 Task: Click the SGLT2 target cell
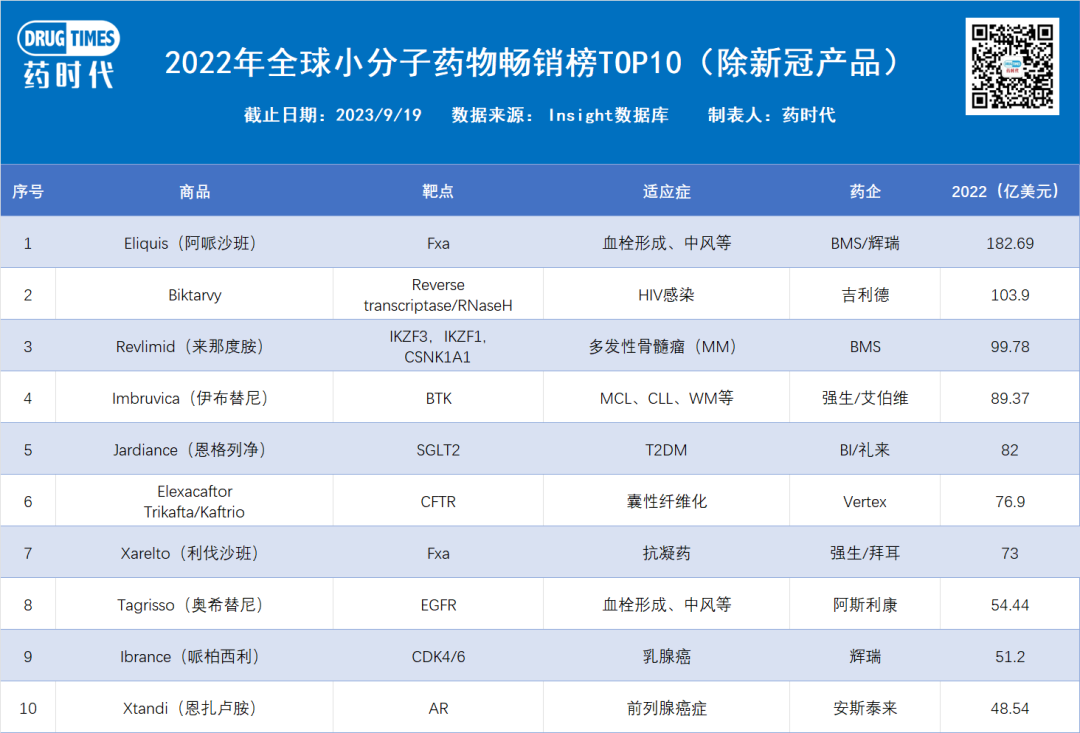pos(438,449)
